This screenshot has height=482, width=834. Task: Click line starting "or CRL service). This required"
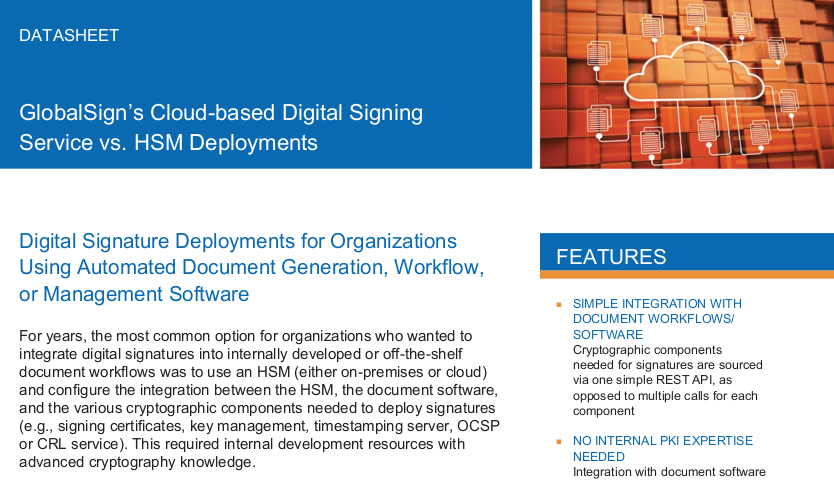(x=242, y=444)
